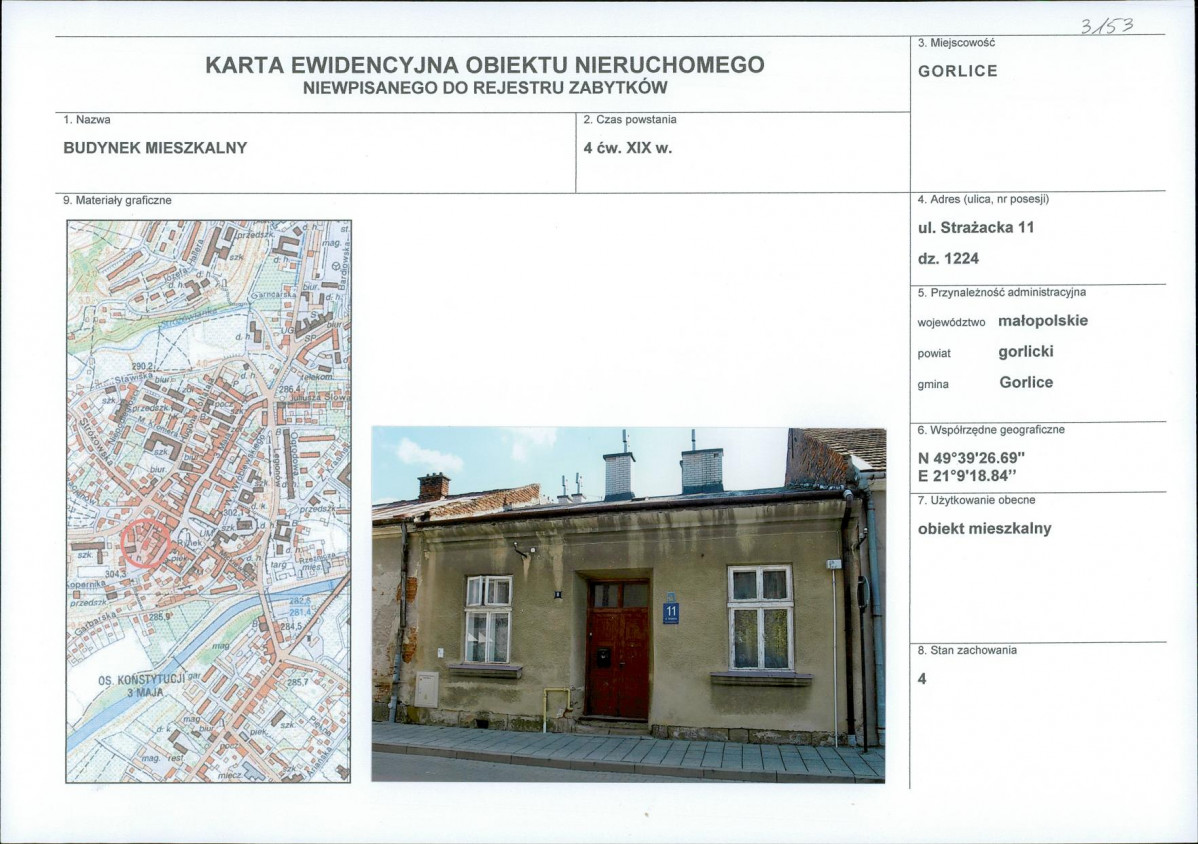The width and height of the screenshot is (1198, 844).
Task: Select the longitude 'E 21°9'18.84"'
Action: pos(968,476)
